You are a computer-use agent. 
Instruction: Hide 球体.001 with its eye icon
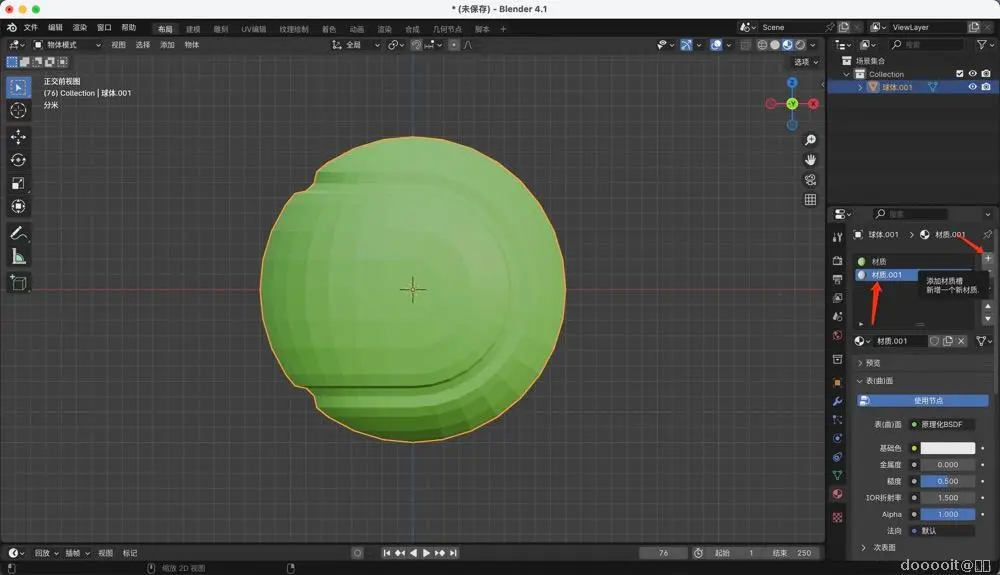[x=972, y=87]
